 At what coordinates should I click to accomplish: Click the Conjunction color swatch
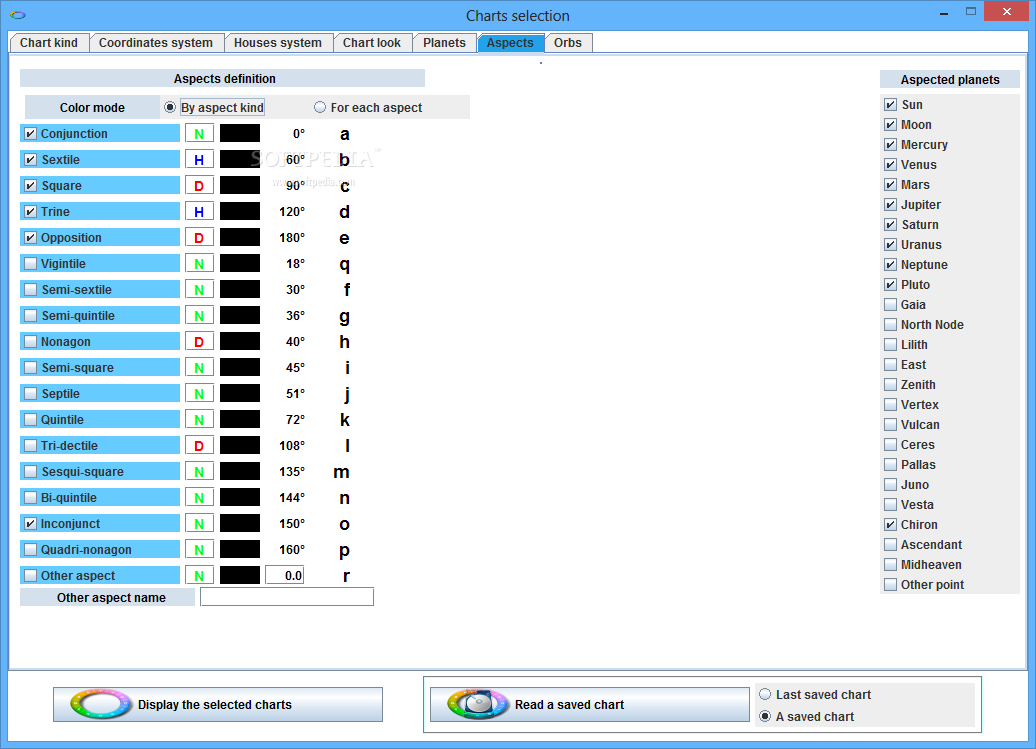(x=240, y=133)
